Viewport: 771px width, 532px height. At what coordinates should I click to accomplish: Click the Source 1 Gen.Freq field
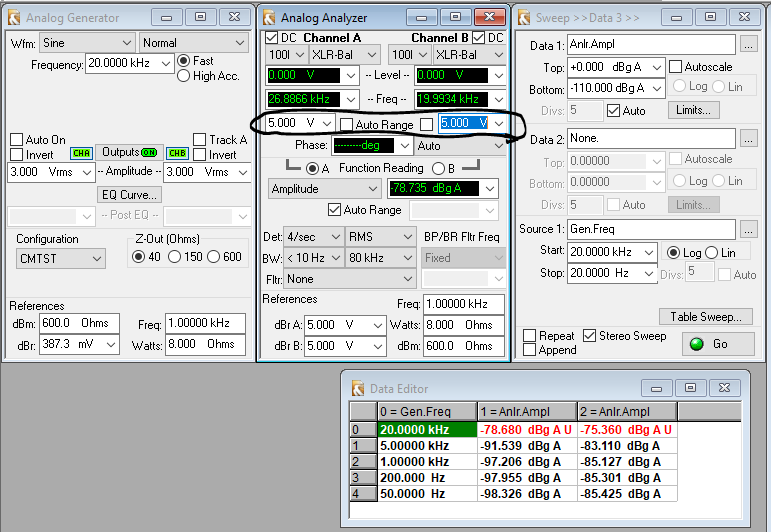pos(651,230)
